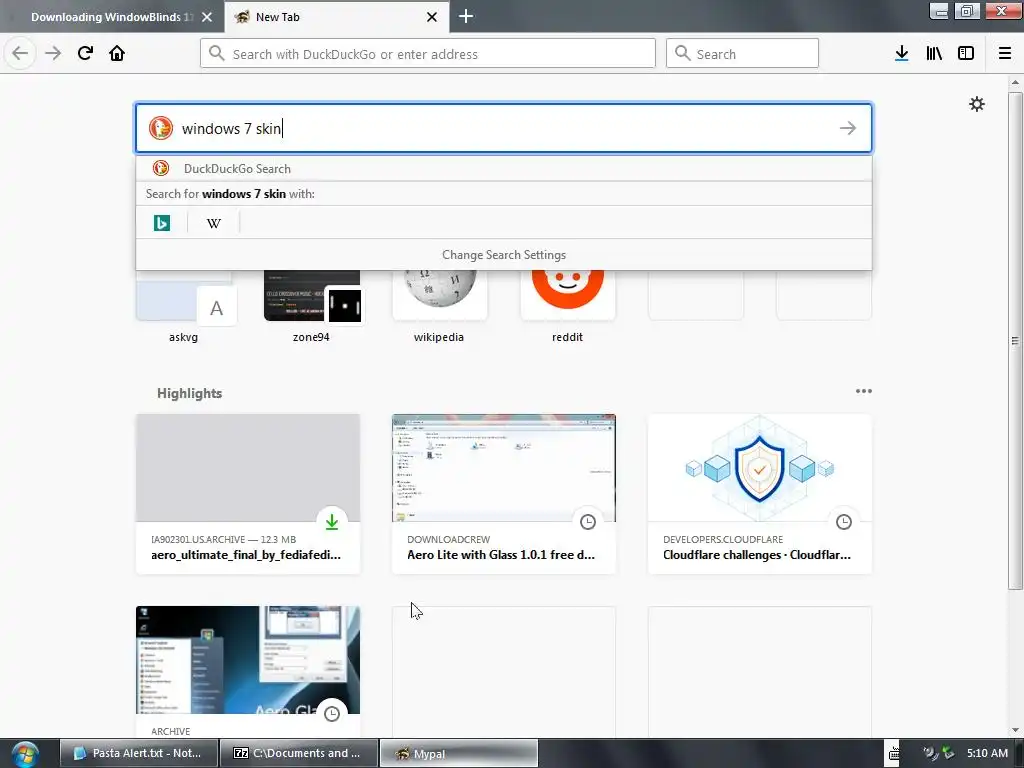Image resolution: width=1024 pixels, height=768 pixels.
Task: Close the New Tab tab
Action: pyautogui.click(x=432, y=17)
